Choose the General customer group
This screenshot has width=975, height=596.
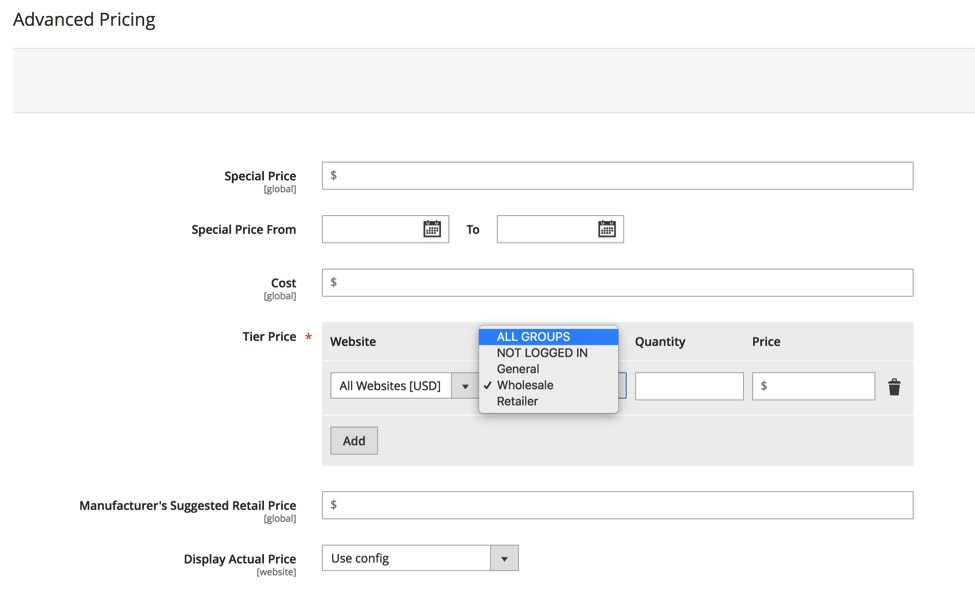point(517,368)
